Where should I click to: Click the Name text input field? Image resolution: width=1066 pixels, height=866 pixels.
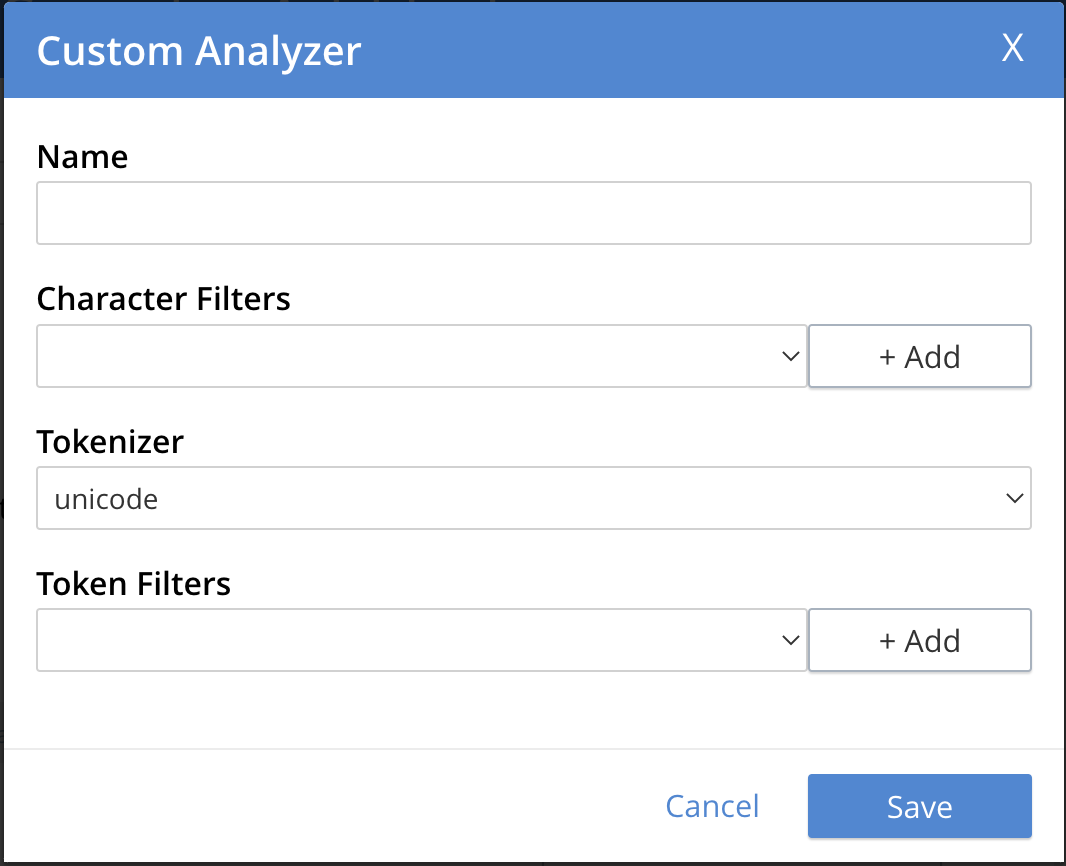(x=533, y=213)
